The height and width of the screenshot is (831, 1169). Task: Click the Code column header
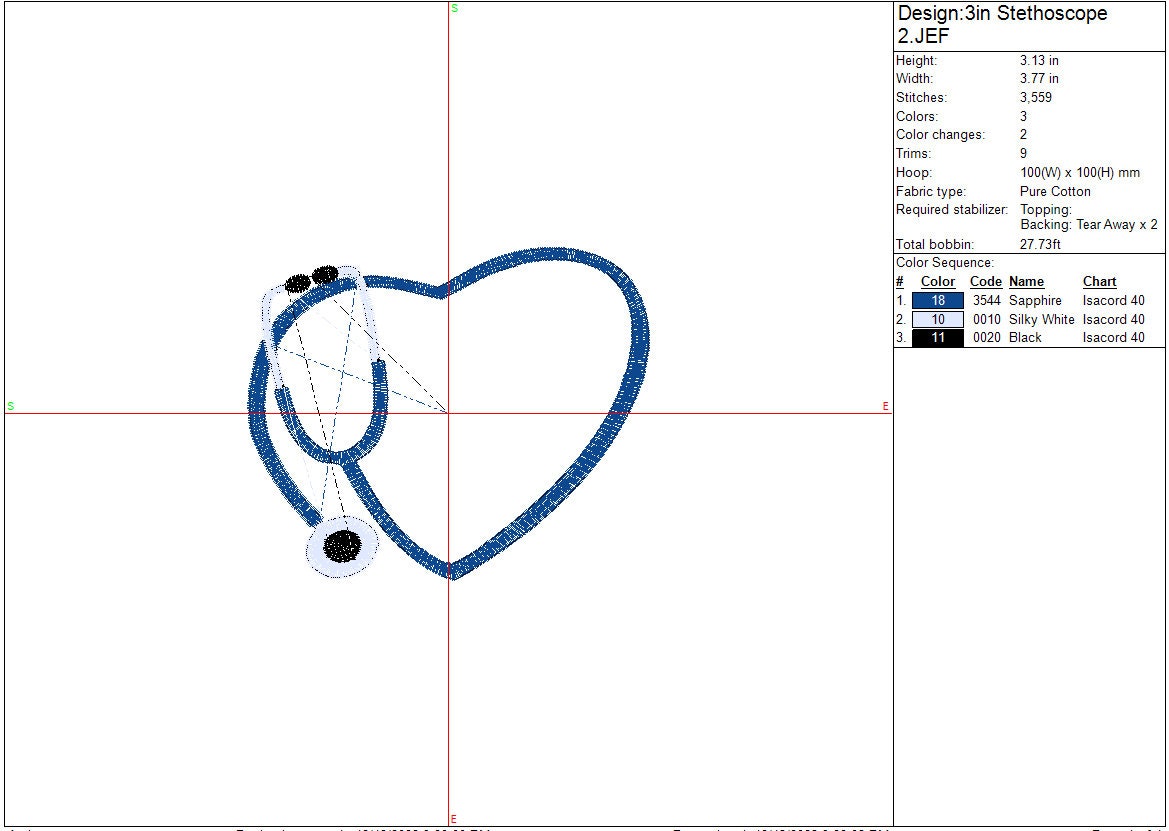coord(985,282)
